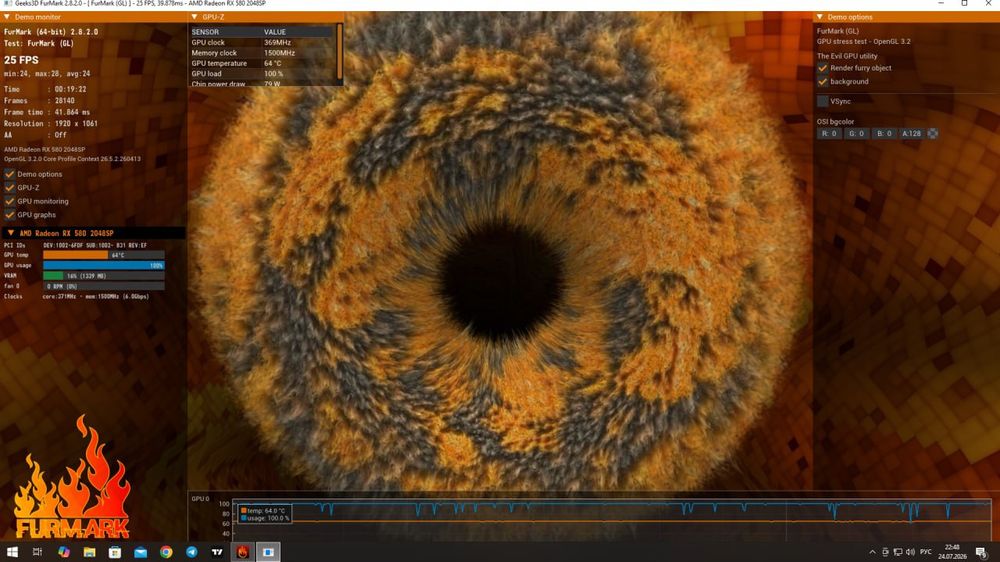The height and width of the screenshot is (562, 1000).
Task: Switch to the FurMark taskbar icon
Action: pyautogui.click(x=242, y=552)
